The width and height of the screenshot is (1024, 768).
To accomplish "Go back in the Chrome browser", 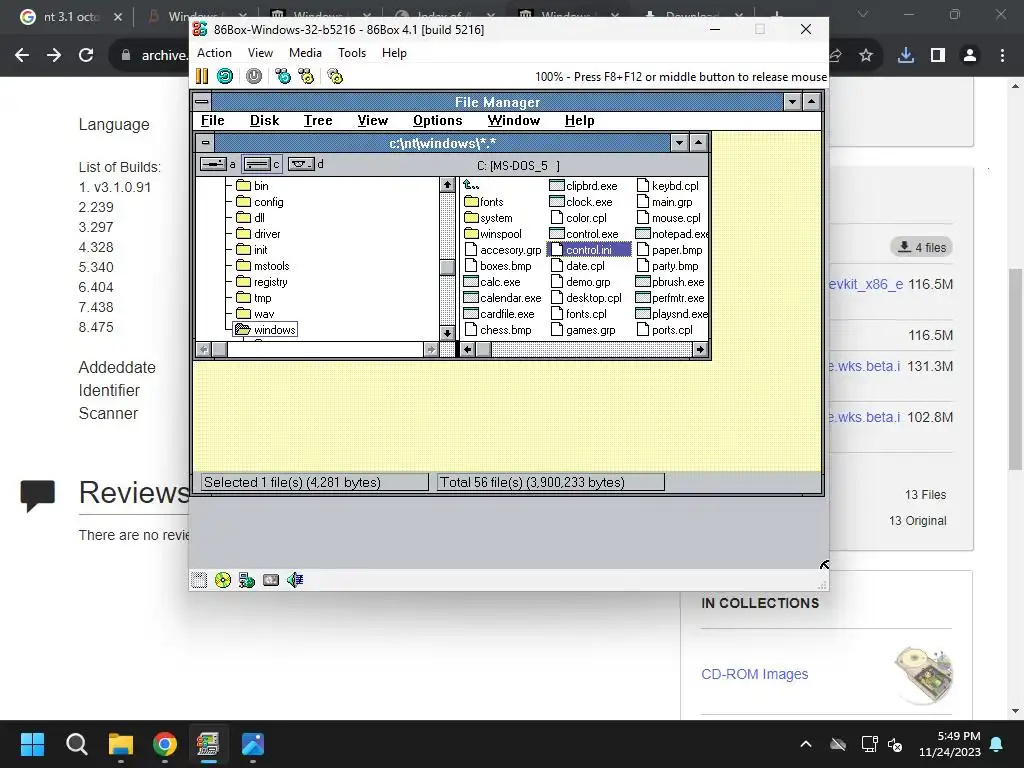I will pyautogui.click(x=22, y=56).
